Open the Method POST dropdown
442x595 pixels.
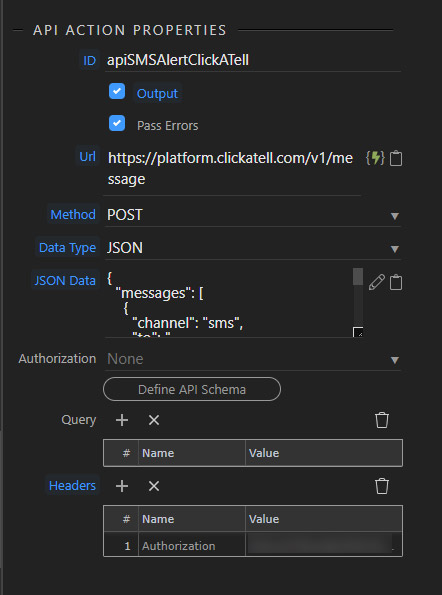[253, 215]
